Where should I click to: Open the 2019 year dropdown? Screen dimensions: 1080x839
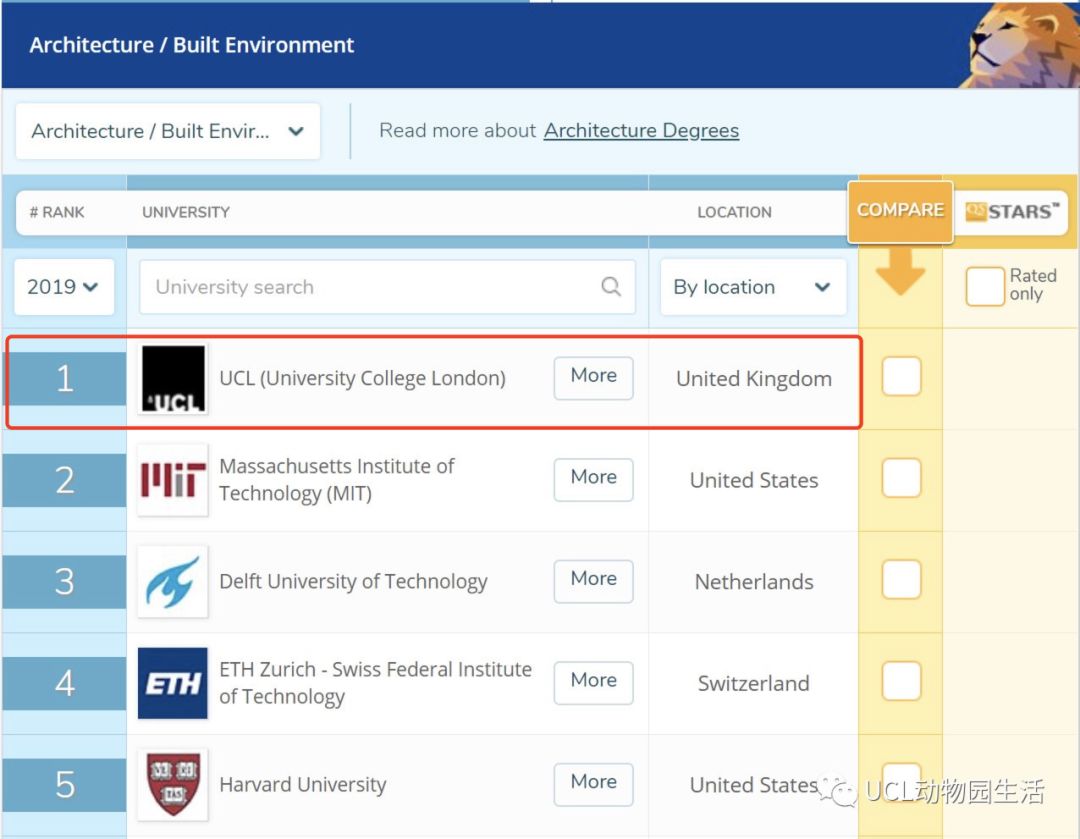(63, 287)
